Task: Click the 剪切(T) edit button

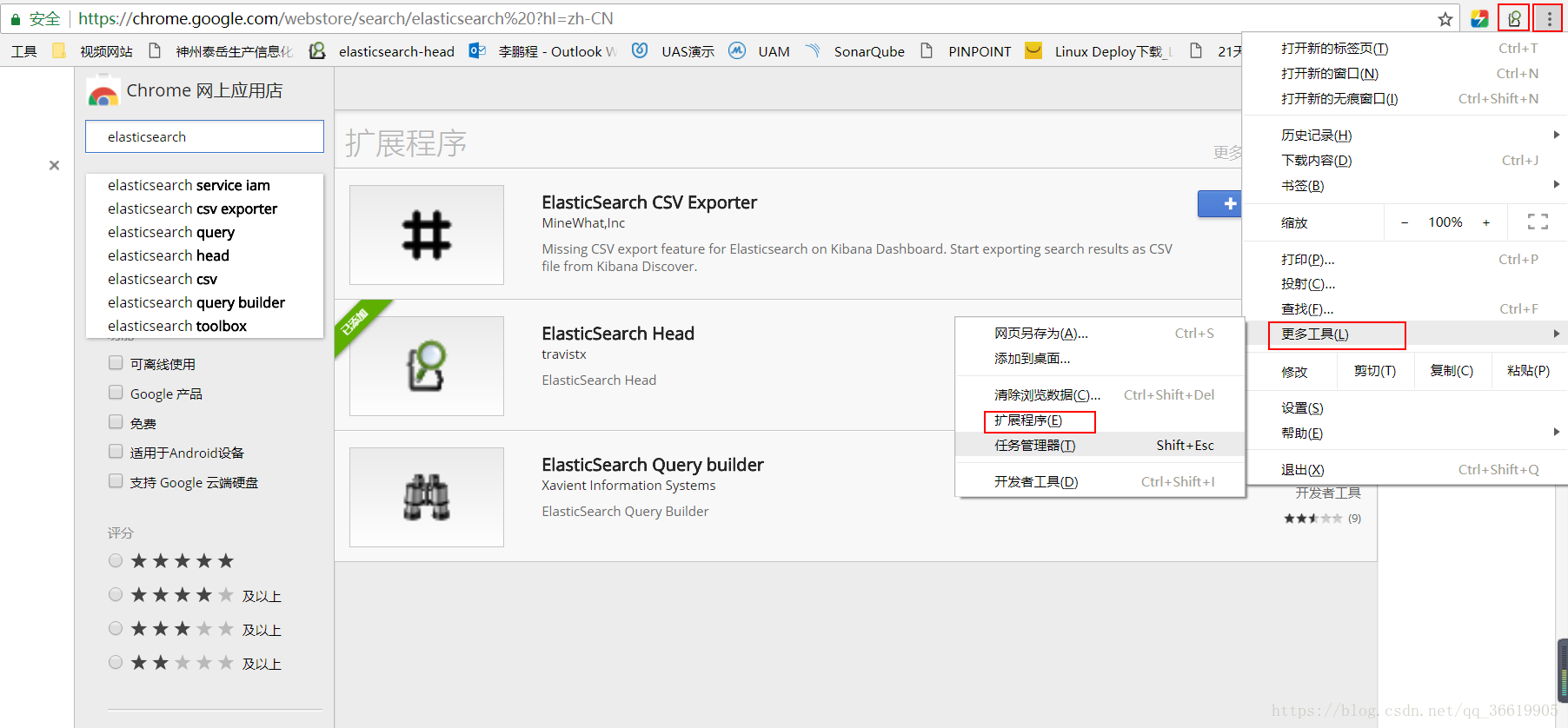Action: tap(1374, 371)
